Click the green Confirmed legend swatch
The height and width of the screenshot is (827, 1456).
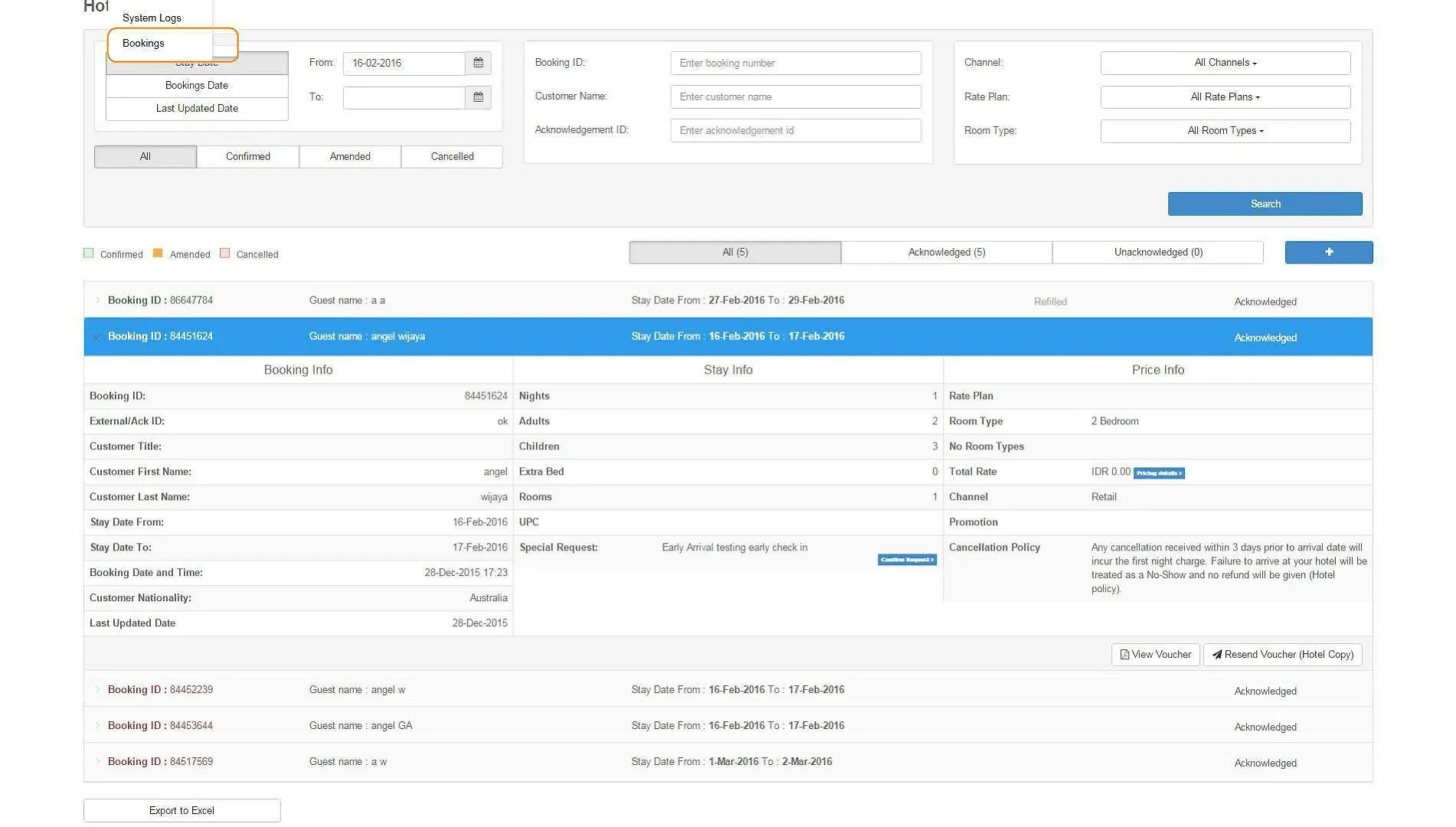tap(88, 253)
